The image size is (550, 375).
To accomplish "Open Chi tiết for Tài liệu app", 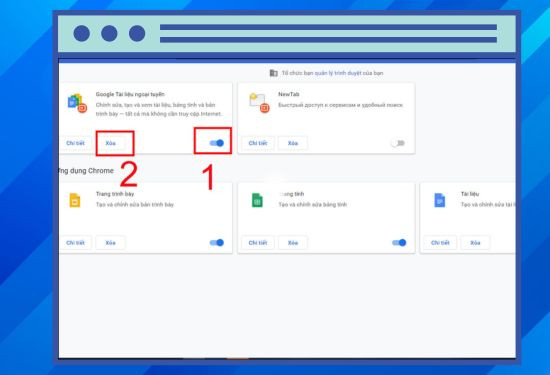I will (440, 243).
